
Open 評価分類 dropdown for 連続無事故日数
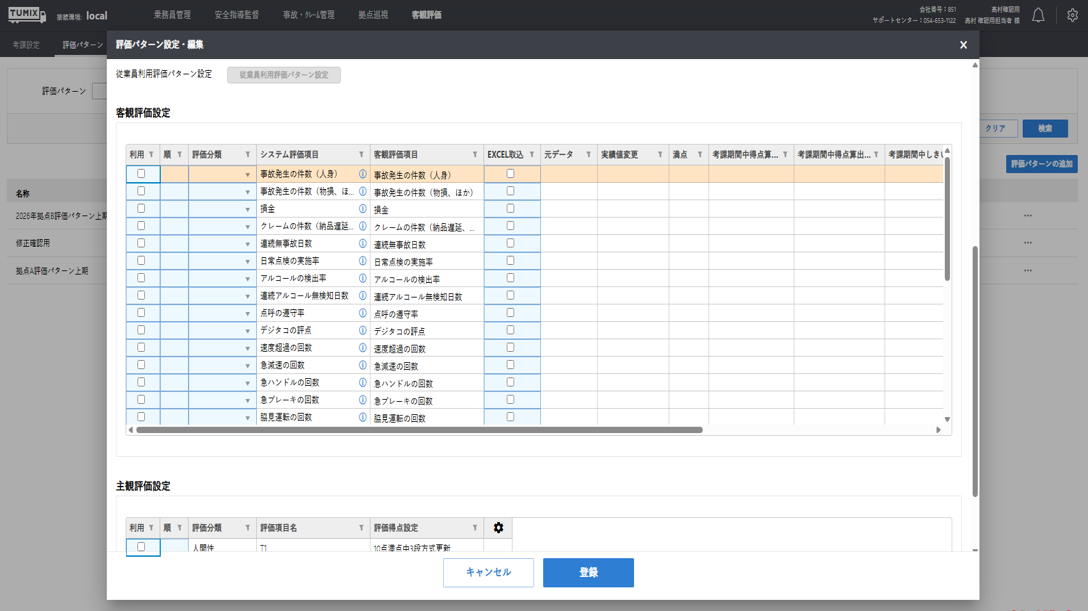(x=247, y=244)
